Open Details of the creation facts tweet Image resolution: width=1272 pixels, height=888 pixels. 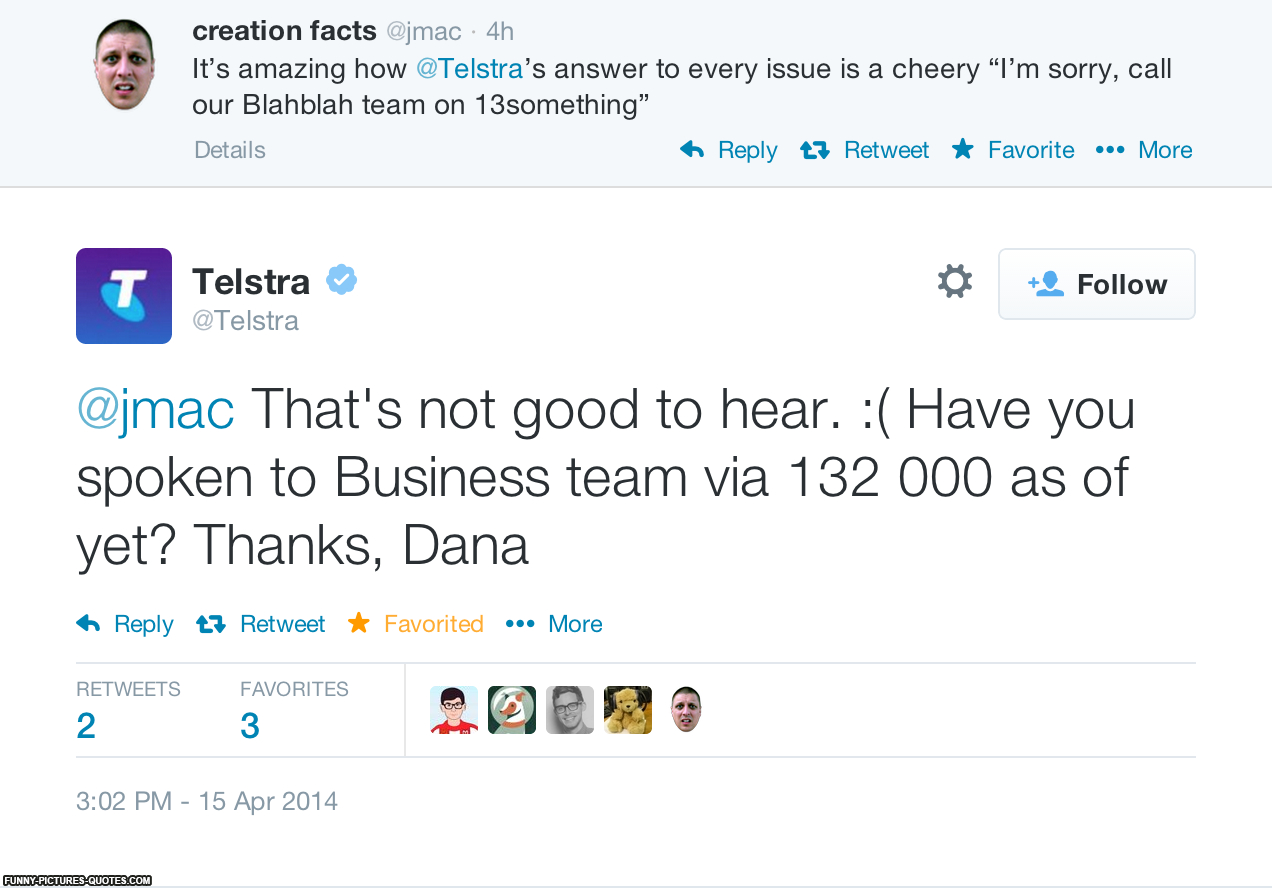(x=230, y=150)
